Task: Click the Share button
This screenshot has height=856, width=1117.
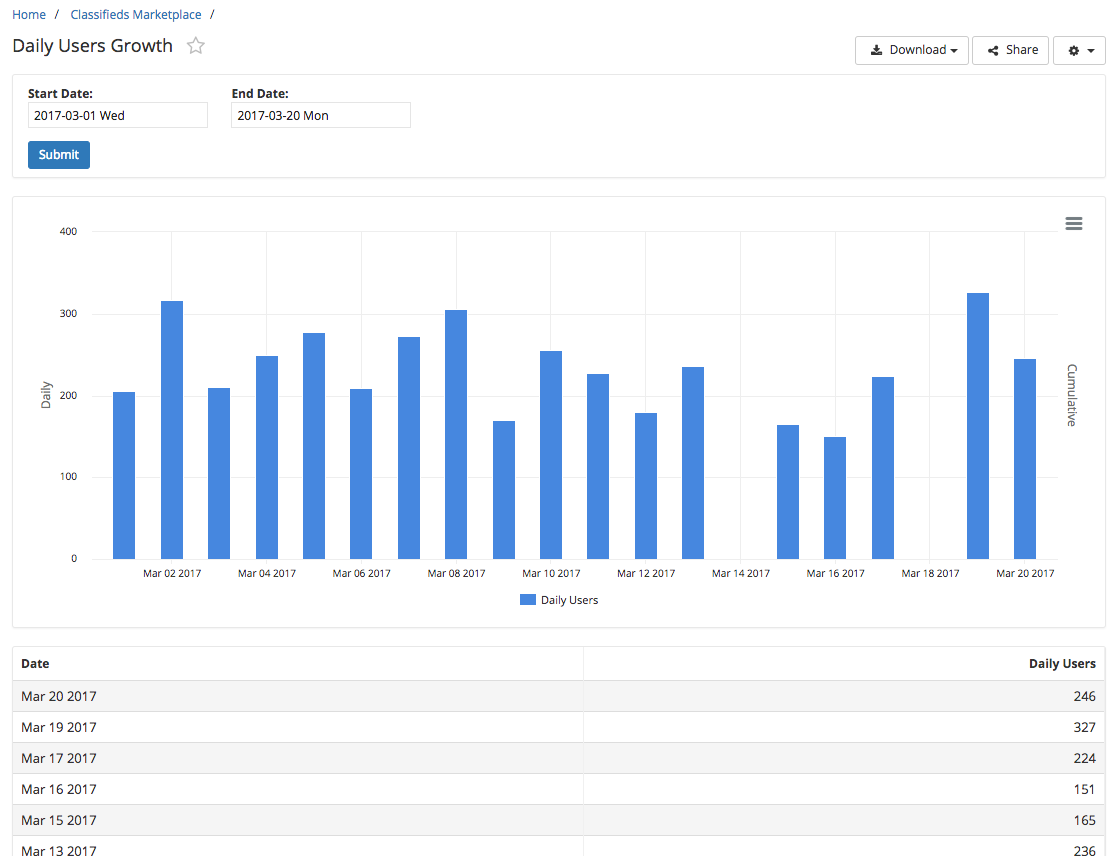Action: coord(1011,50)
